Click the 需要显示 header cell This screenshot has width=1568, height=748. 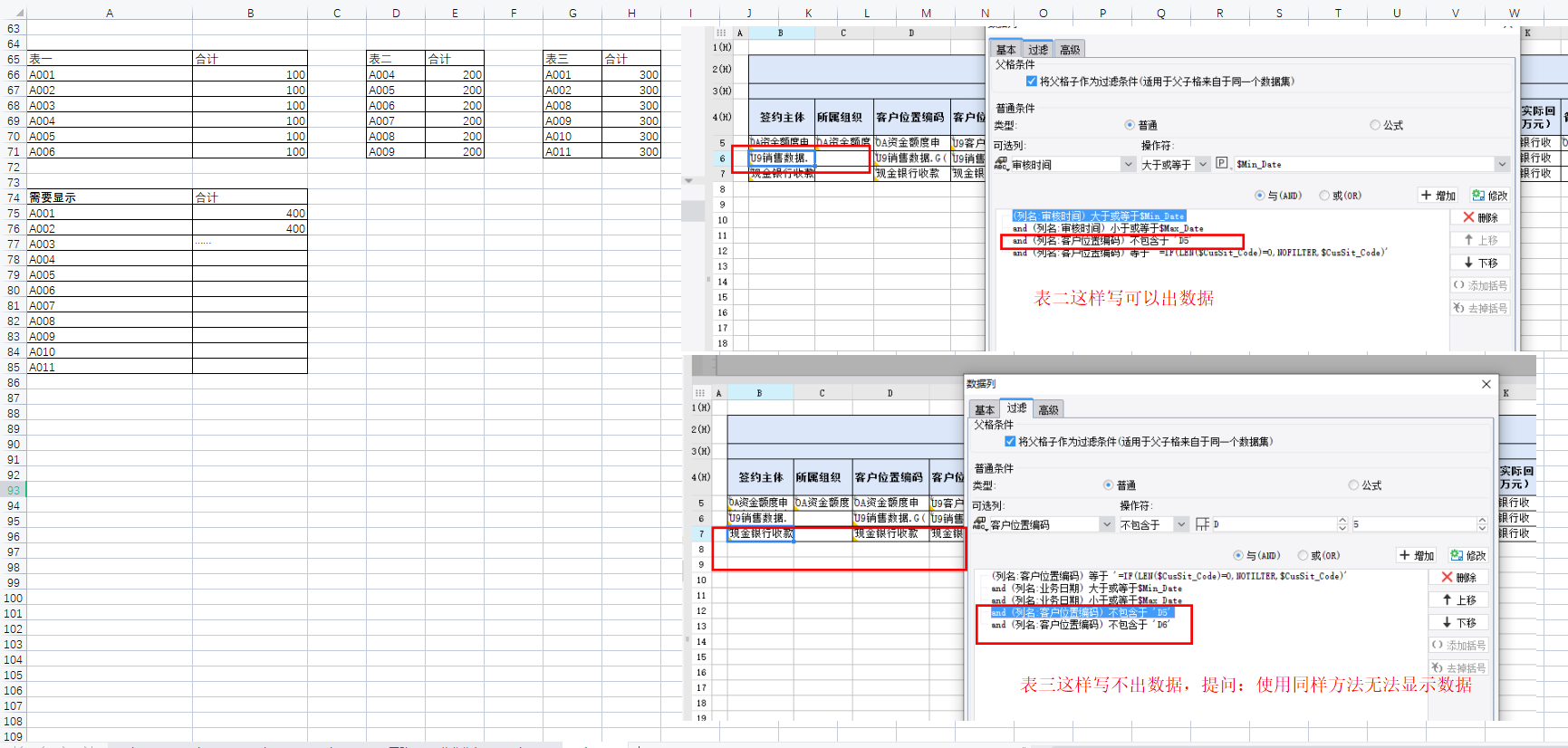(x=110, y=197)
